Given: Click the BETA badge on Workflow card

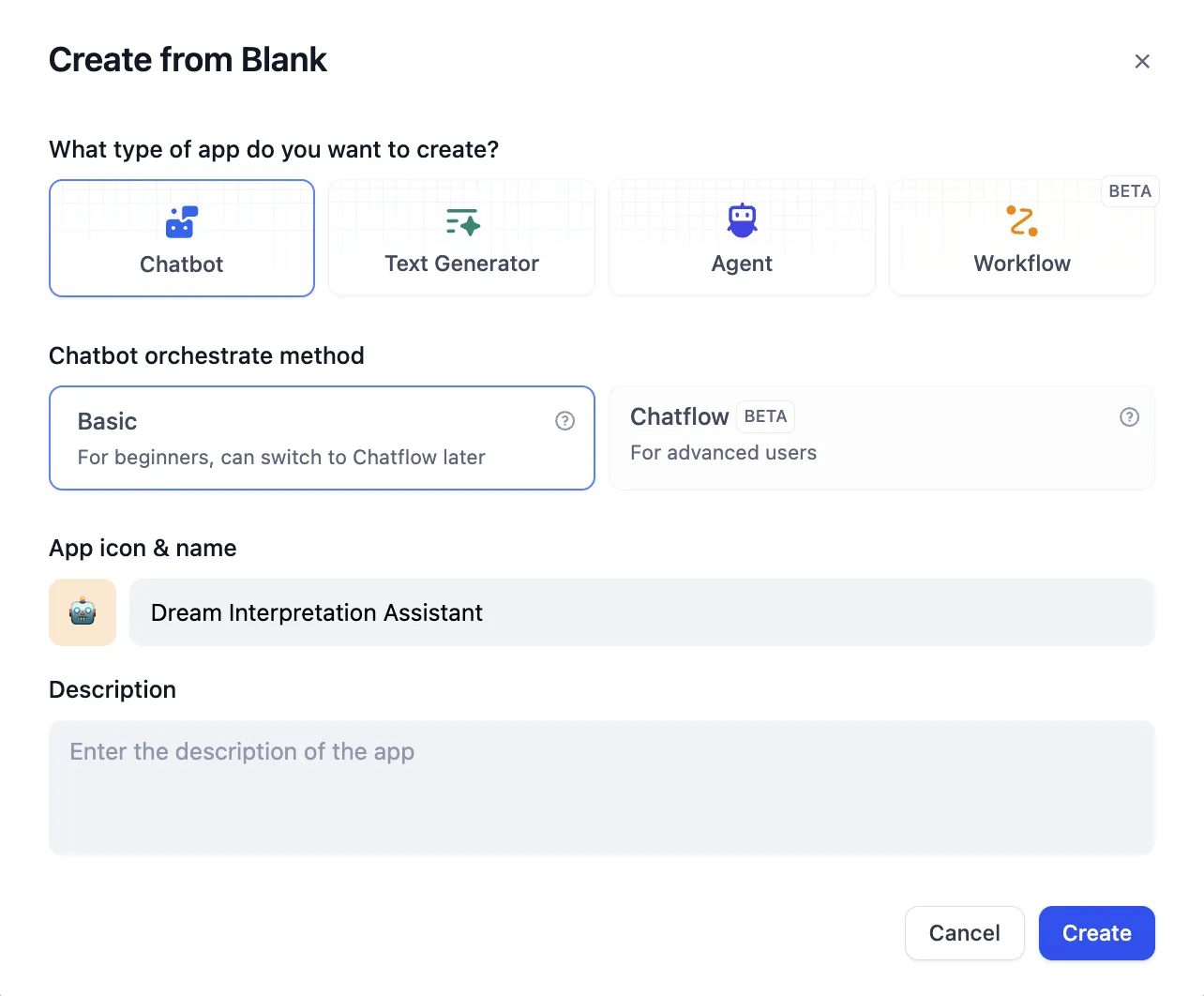Looking at the screenshot, I should coord(1129,191).
